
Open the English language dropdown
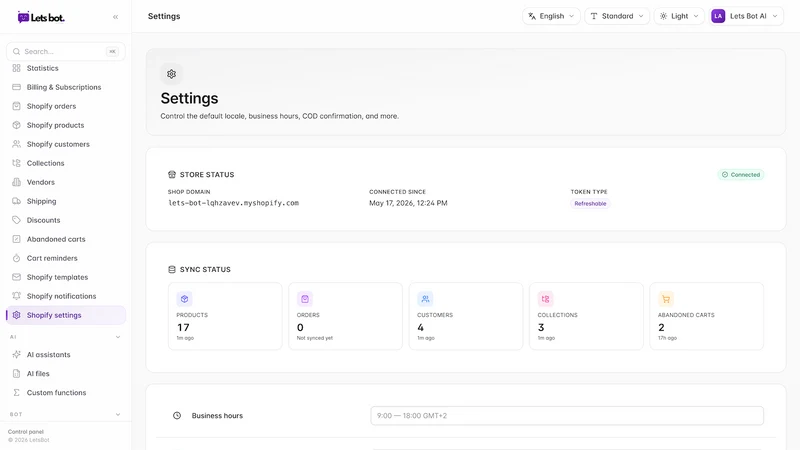tap(551, 16)
